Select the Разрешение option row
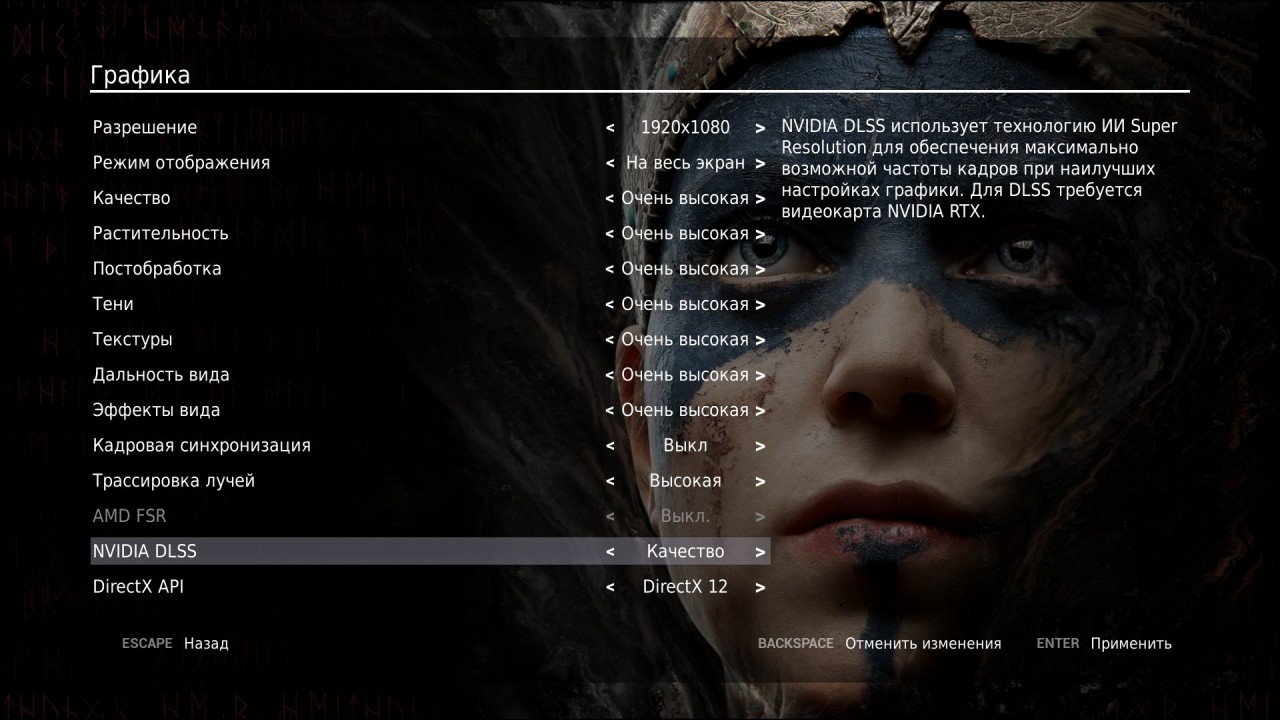This screenshot has width=1280, height=720. click(x=430, y=128)
